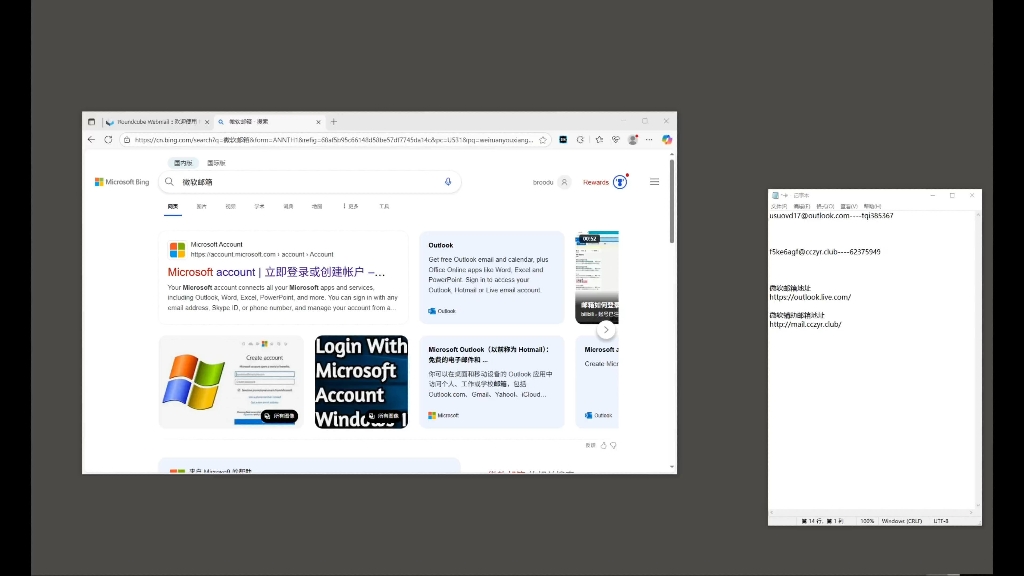Select the 学术 academic search tab
The width and height of the screenshot is (1024, 576).
[259, 206]
